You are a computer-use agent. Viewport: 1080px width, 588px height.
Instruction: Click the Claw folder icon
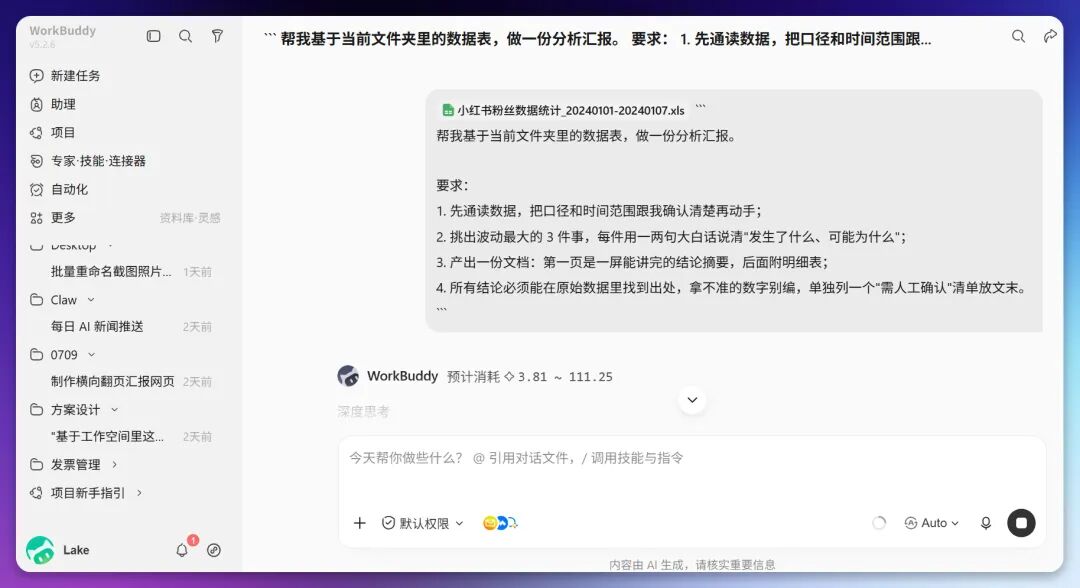pyautogui.click(x=37, y=300)
